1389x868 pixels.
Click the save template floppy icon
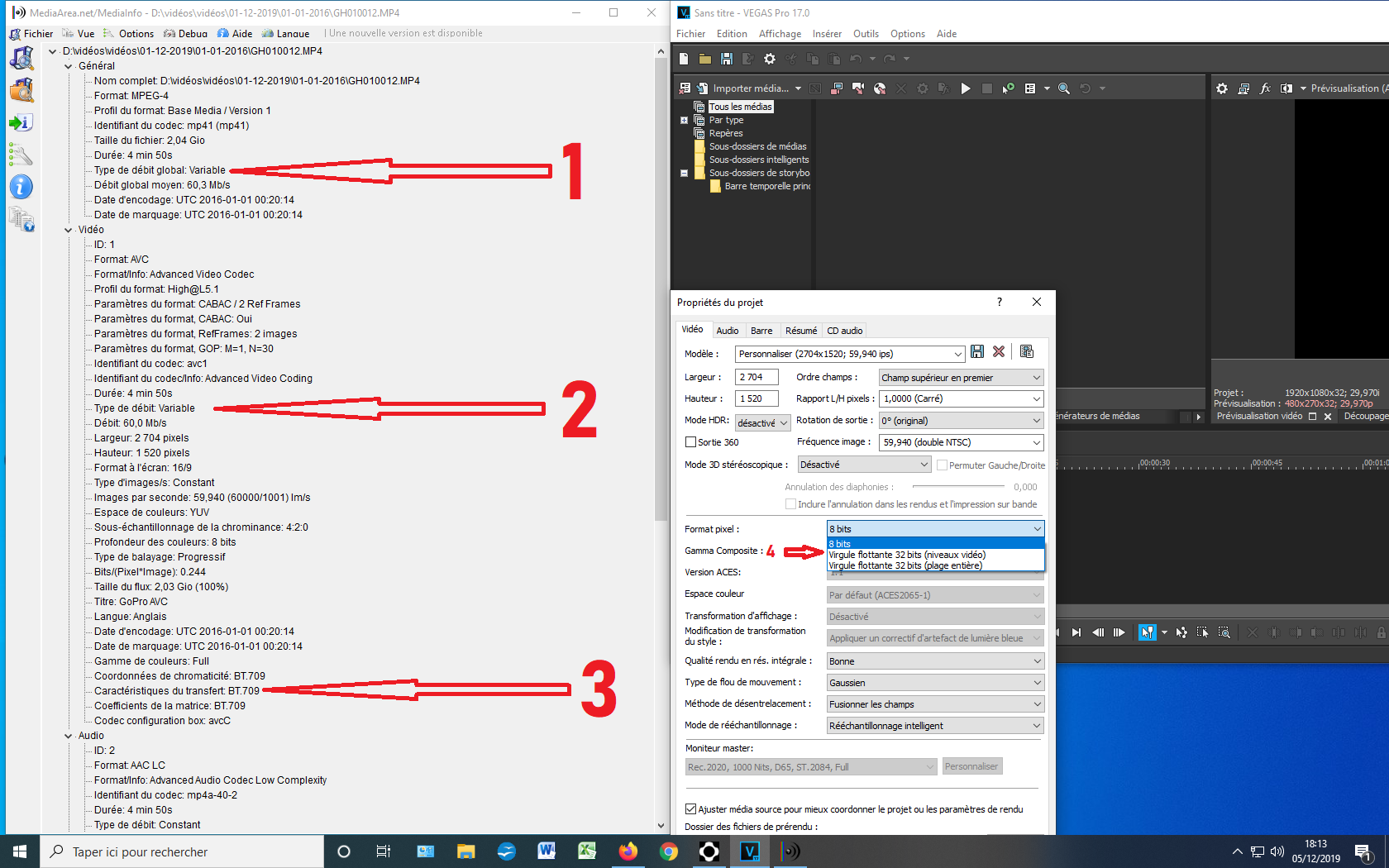tap(977, 352)
